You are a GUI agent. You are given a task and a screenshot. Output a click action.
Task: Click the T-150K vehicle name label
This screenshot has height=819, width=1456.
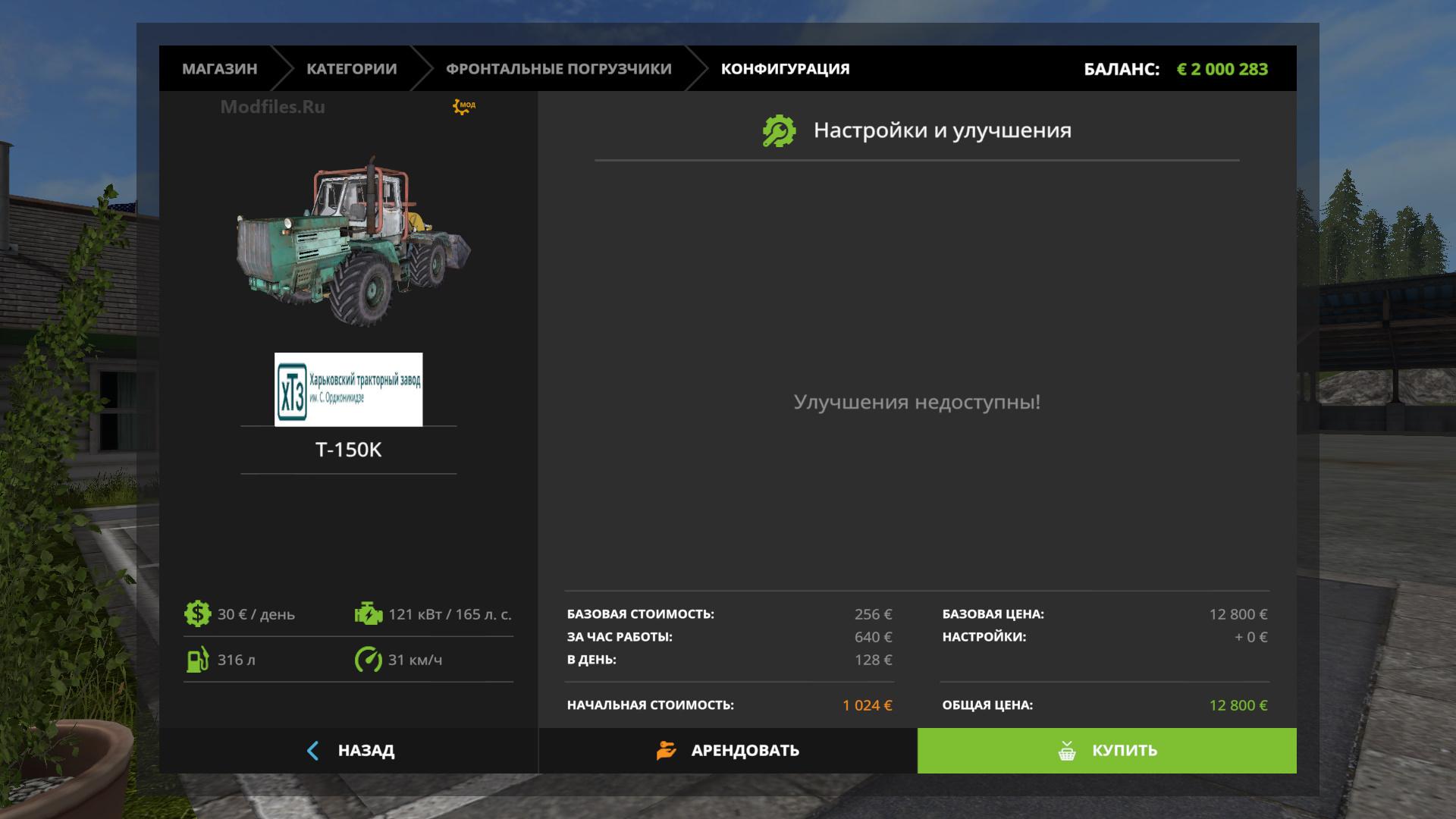click(348, 450)
